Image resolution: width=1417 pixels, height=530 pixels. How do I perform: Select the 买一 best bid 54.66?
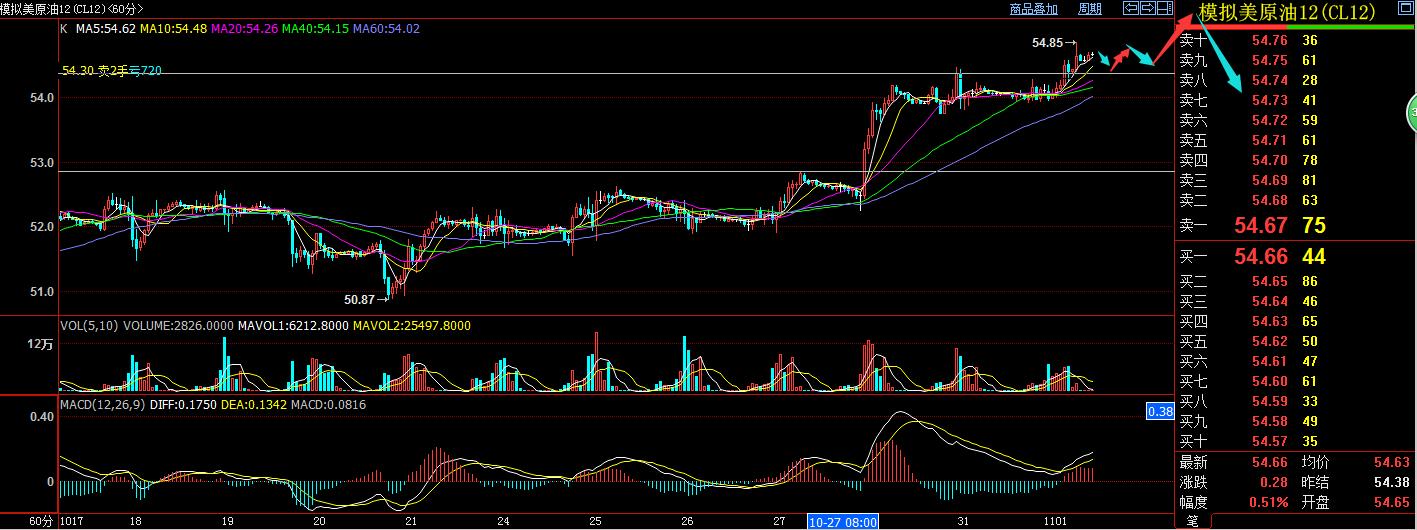tap(1261, 257)
